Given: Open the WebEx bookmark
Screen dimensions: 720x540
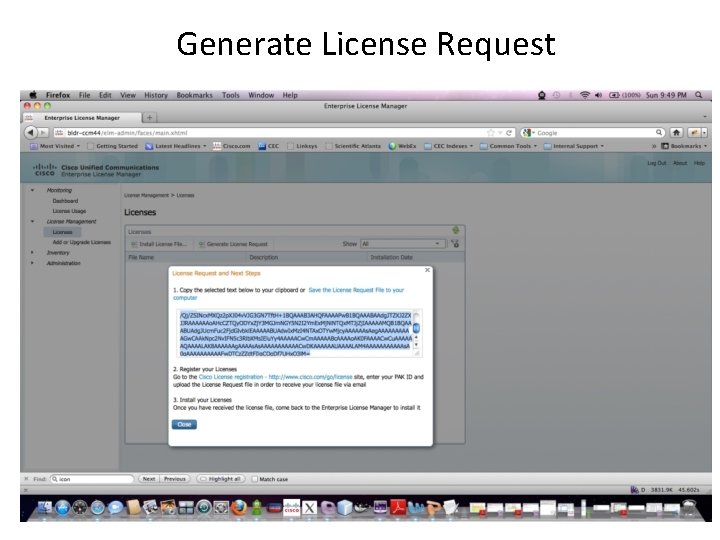Looking at the screenshot, I should pos(402,146).
